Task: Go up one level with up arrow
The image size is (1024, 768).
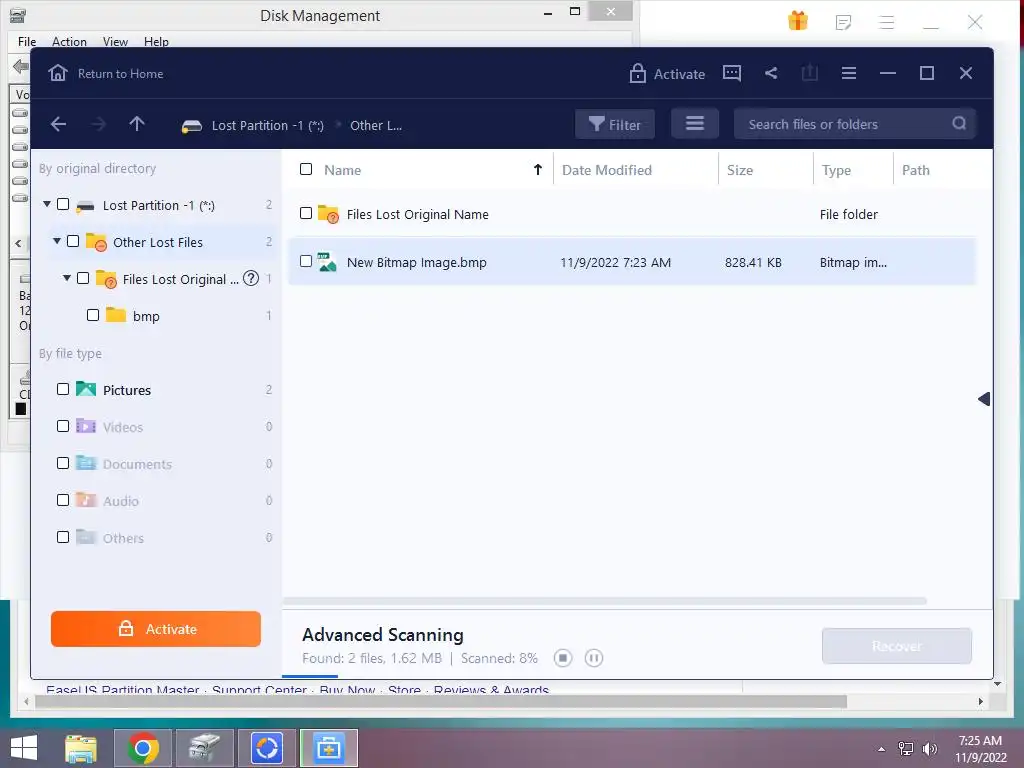Action: pyautogui.click(x=136, y=124)
